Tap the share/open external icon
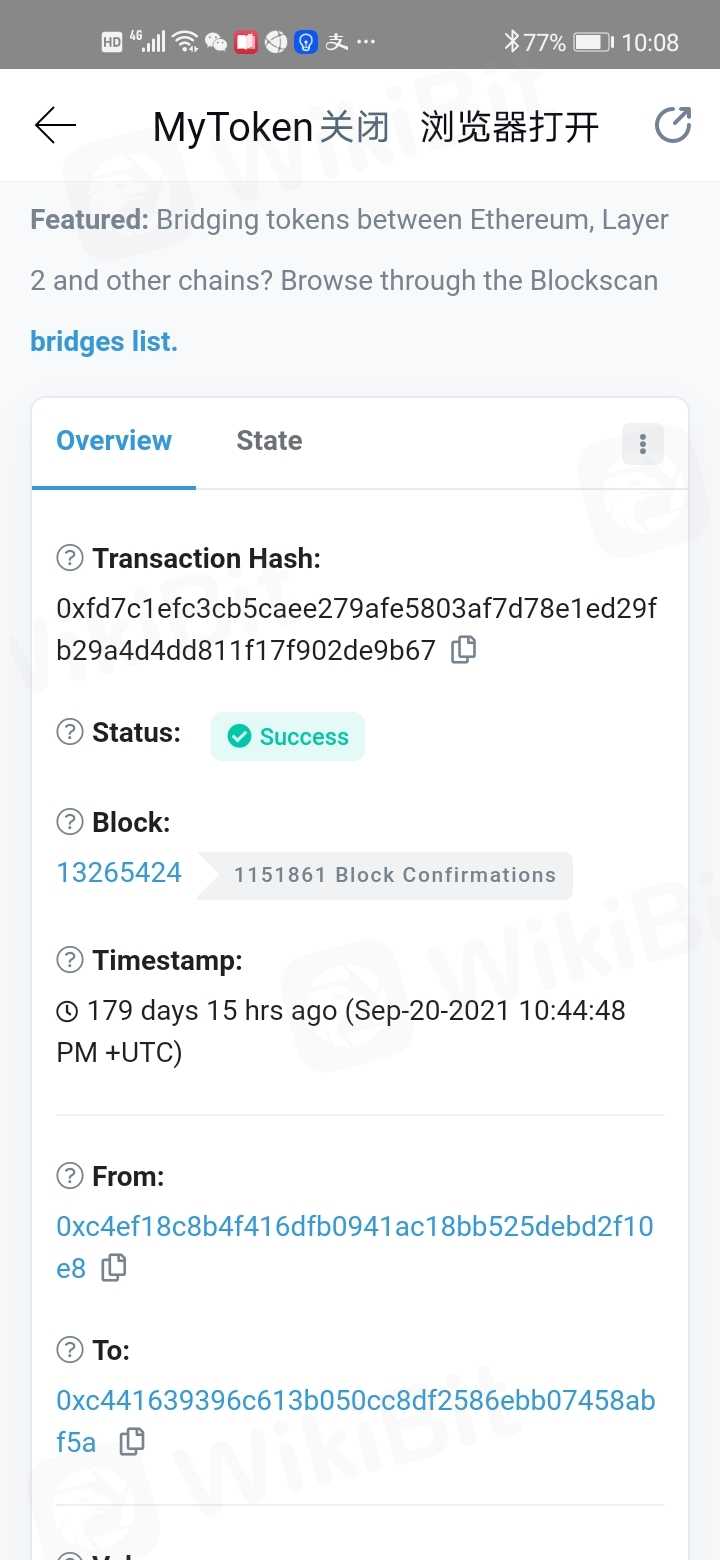Screen dimensions: 720x1560 [673, 126]
